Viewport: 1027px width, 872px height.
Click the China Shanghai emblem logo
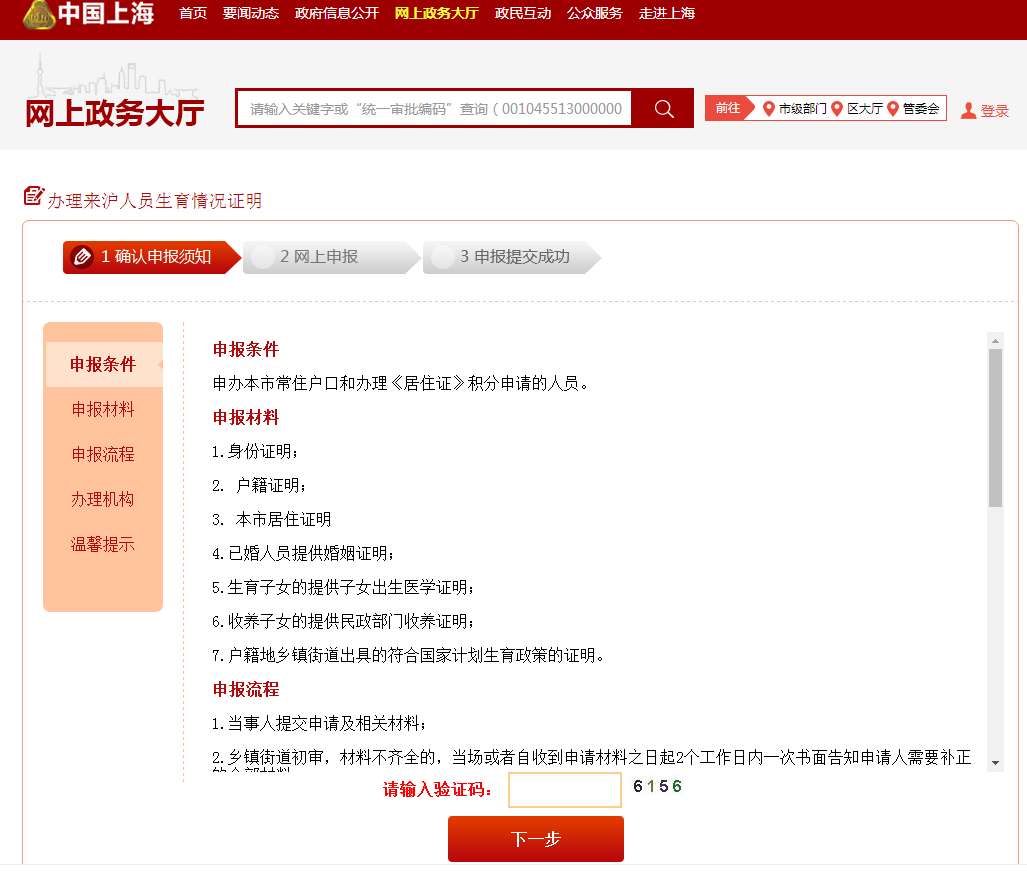tap(39, 14)
